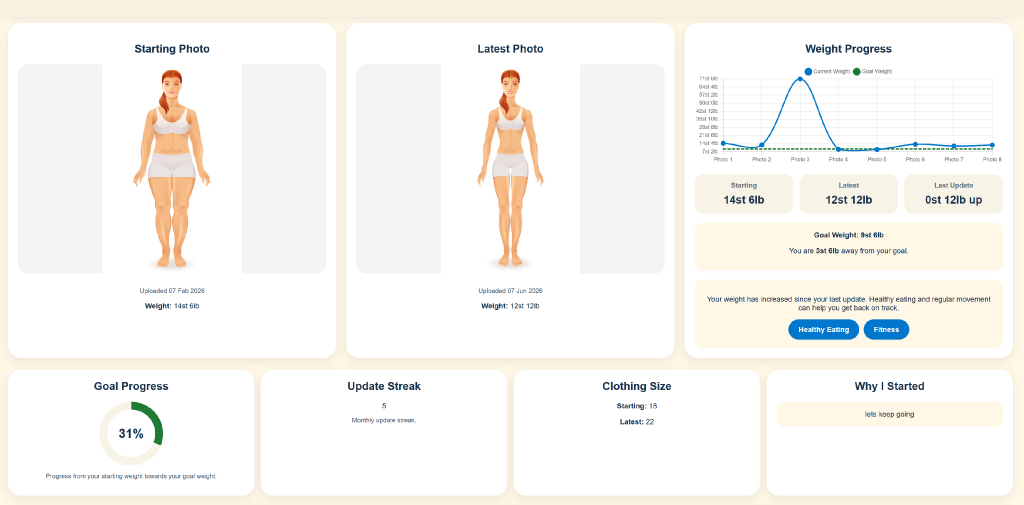Select the Photo 4 data point on chart
Viewport: 1024px width, 505px height.
click(839, 149)
